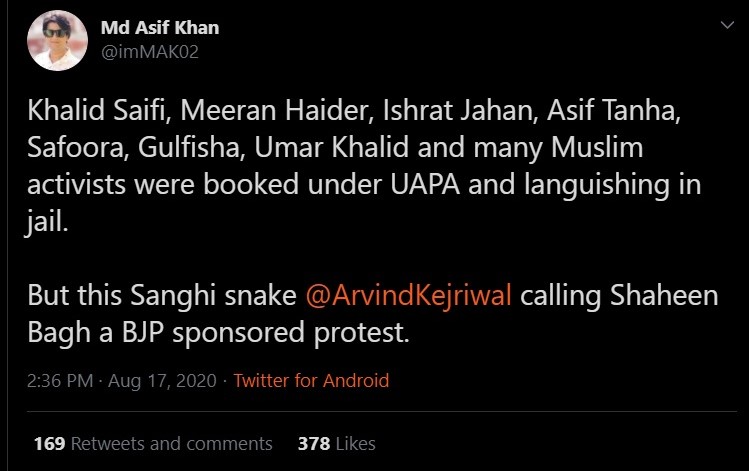View the 169 Retweets and comments

152,443
